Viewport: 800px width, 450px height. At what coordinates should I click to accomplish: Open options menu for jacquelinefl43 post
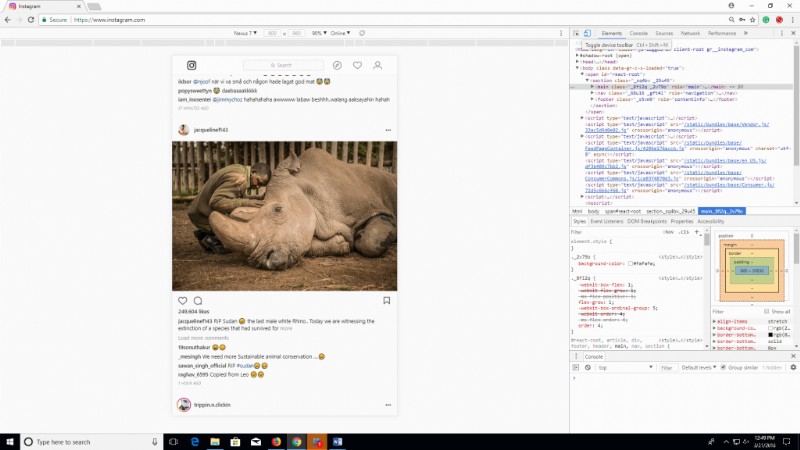pos(388,130)
